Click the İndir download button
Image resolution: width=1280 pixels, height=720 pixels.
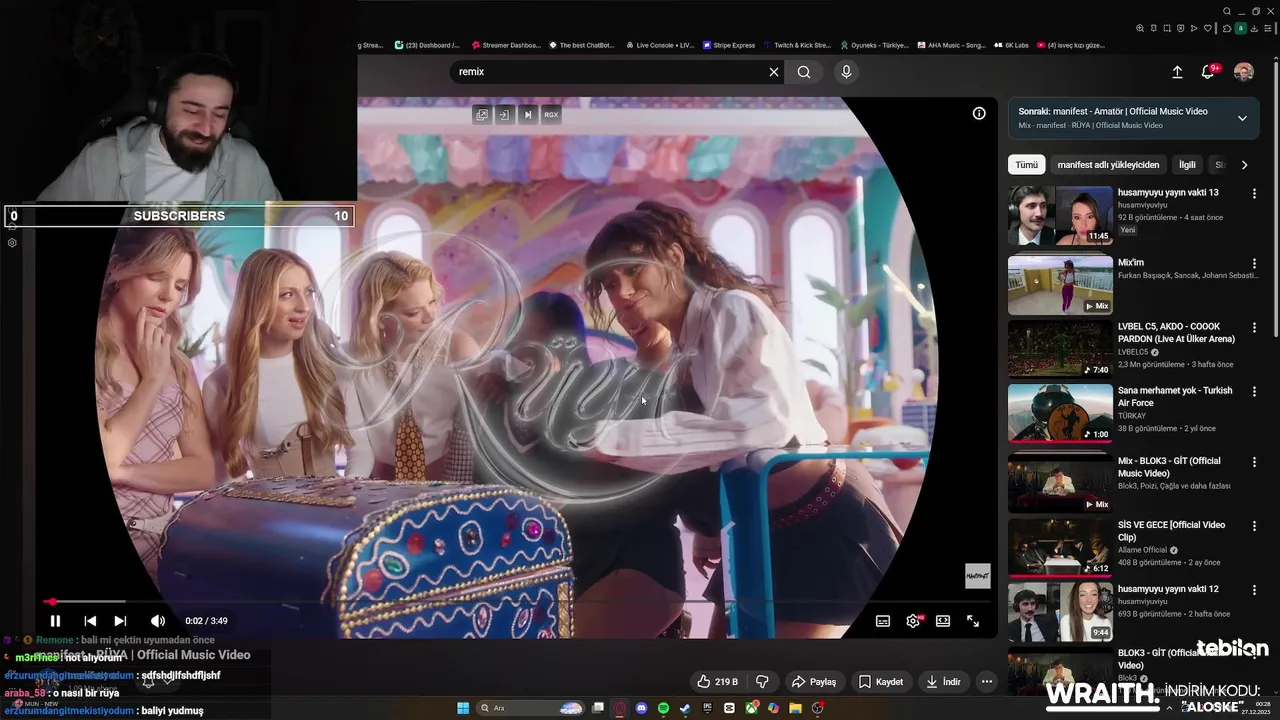(943, 682)
